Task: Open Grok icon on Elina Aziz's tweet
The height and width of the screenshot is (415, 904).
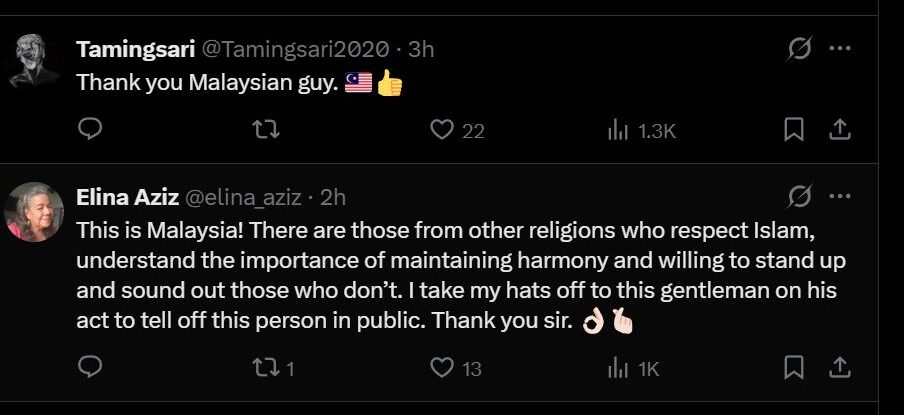Action: (800, 197)
